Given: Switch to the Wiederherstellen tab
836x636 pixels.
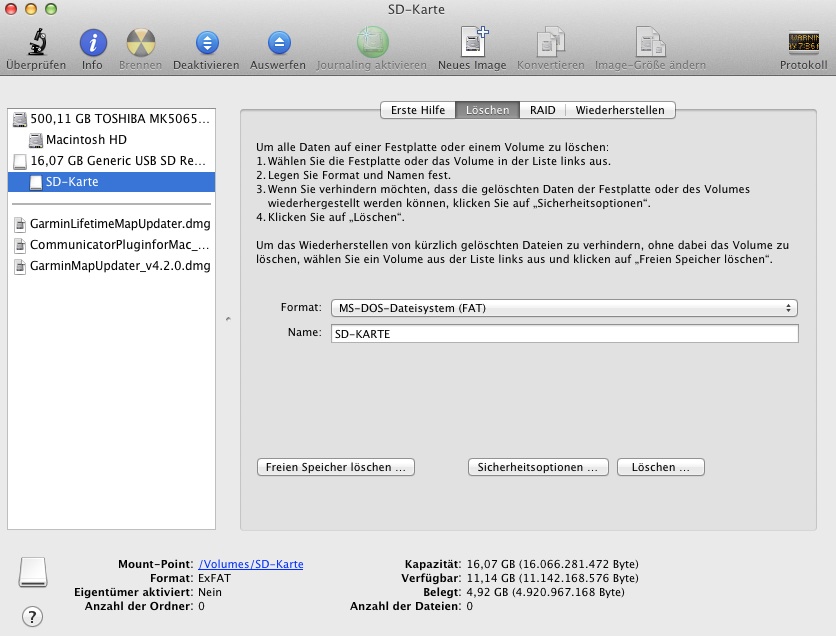Looking at the screenshot, I should click(x=620, y=110).
